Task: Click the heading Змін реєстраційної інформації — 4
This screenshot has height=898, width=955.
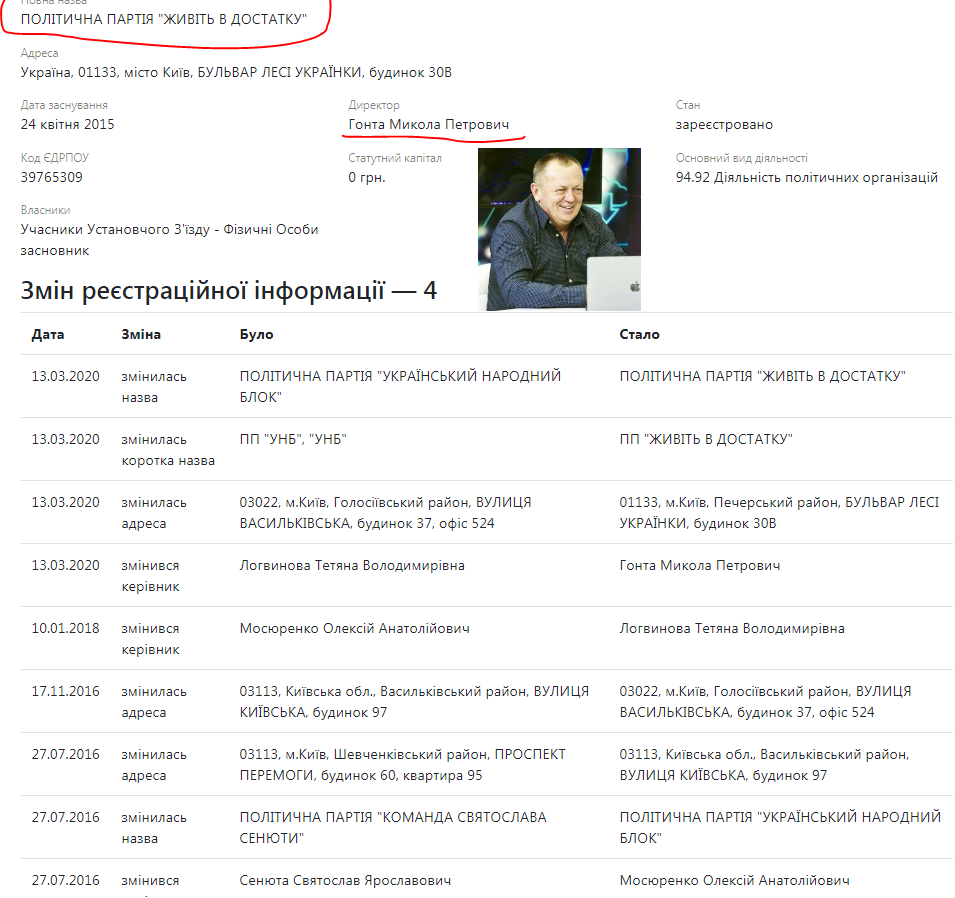Action: [228, 291]
